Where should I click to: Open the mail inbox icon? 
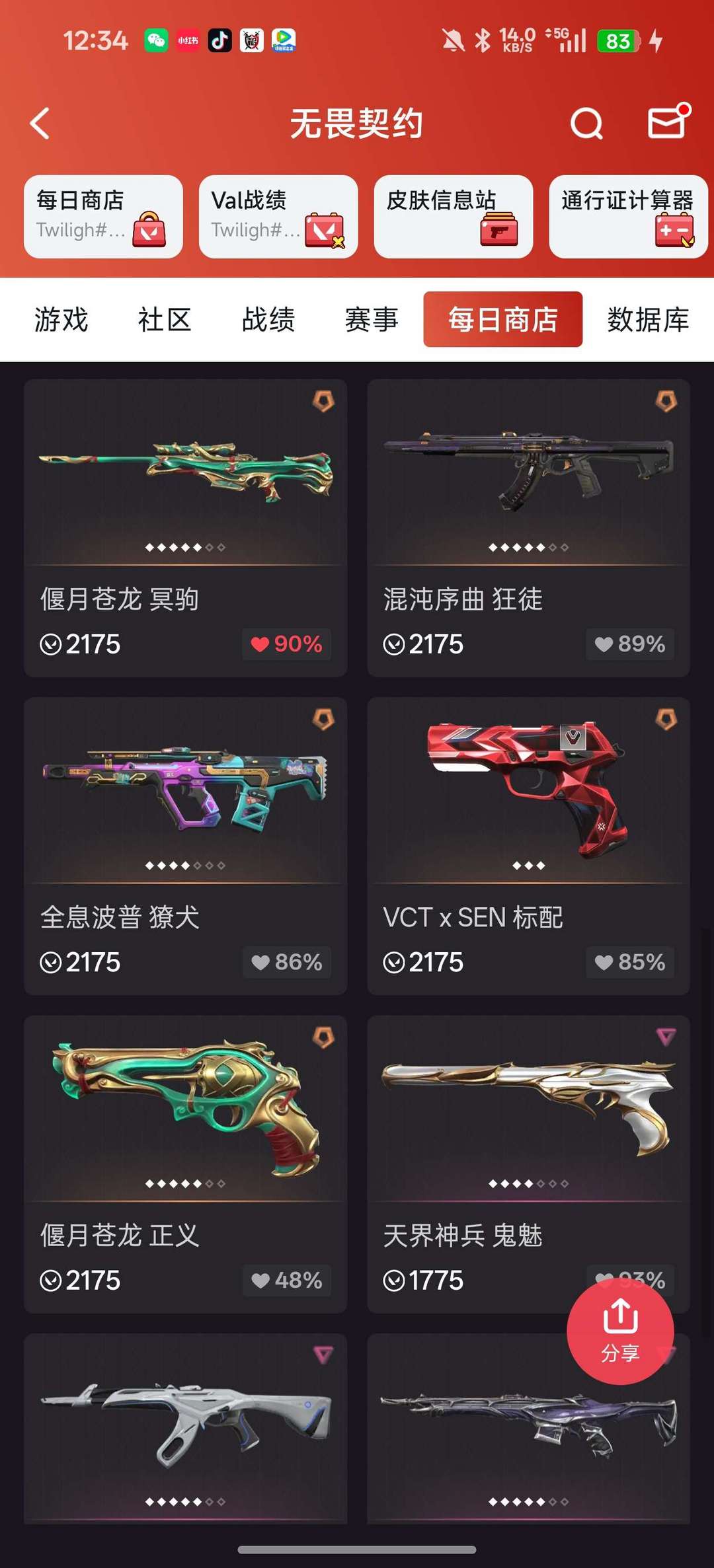click(x=669, y=121)
